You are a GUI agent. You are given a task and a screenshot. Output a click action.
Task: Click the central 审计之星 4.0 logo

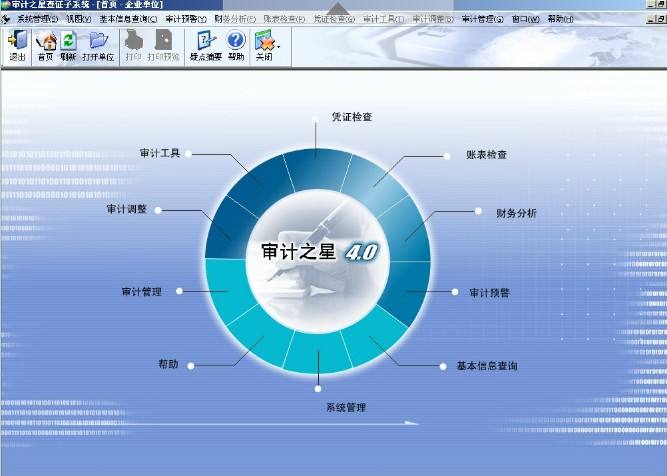tap(317, 253)
